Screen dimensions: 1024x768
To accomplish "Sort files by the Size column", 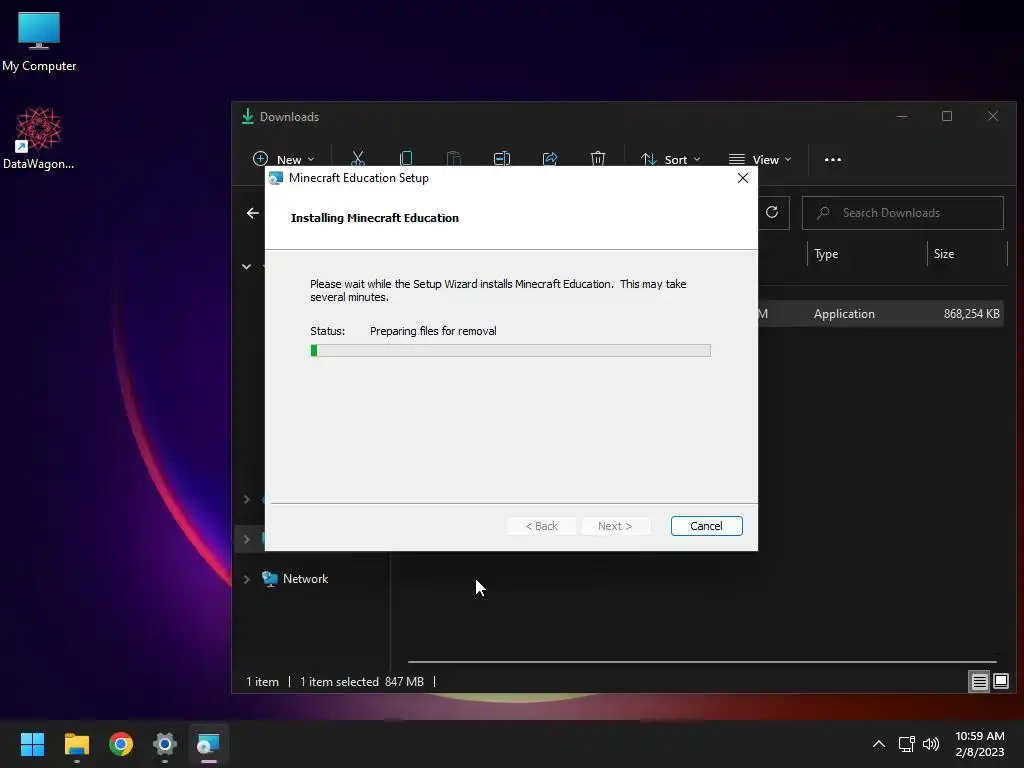I will (x=967, y=254).
